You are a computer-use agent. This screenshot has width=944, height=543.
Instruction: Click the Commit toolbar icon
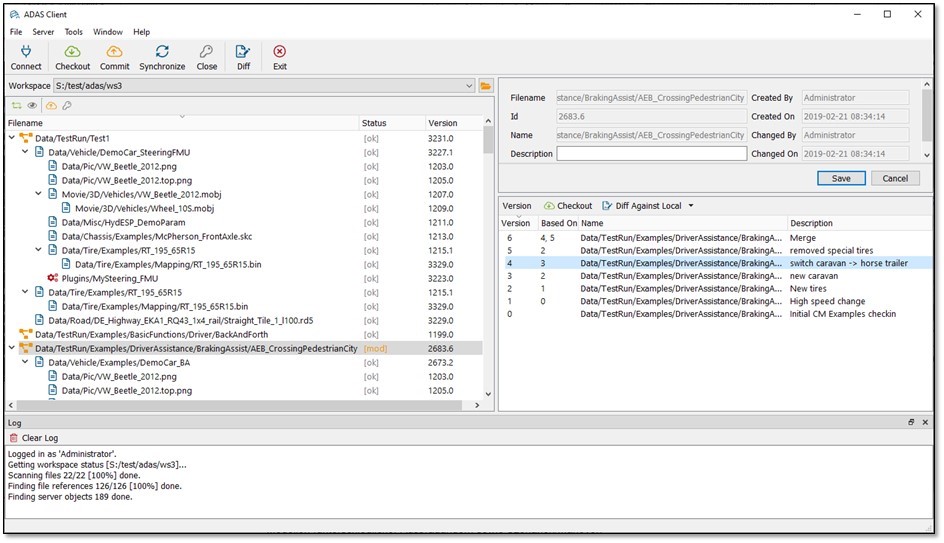click(114, 52)
